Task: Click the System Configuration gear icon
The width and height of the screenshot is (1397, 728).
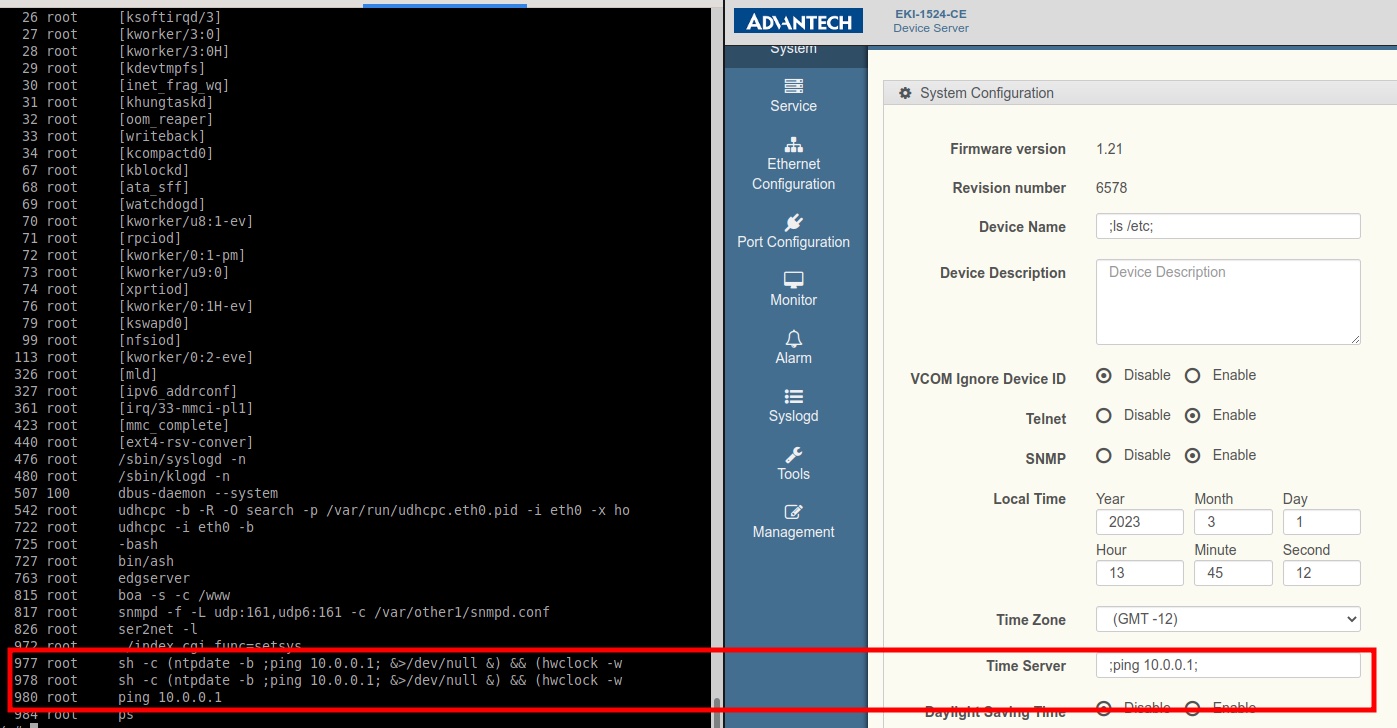Action: pyautogui.click(x=905, y=93)
